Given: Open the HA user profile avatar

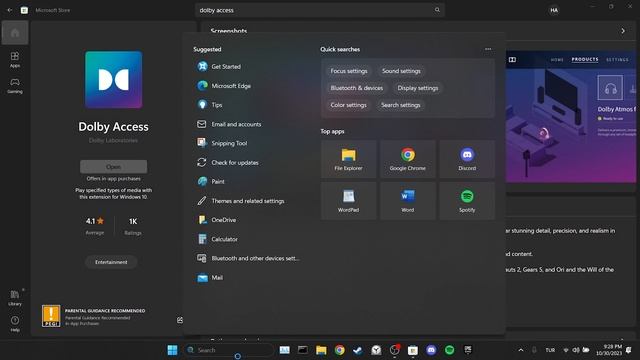Looking at the screenshot, I should [x=554, y=10].
